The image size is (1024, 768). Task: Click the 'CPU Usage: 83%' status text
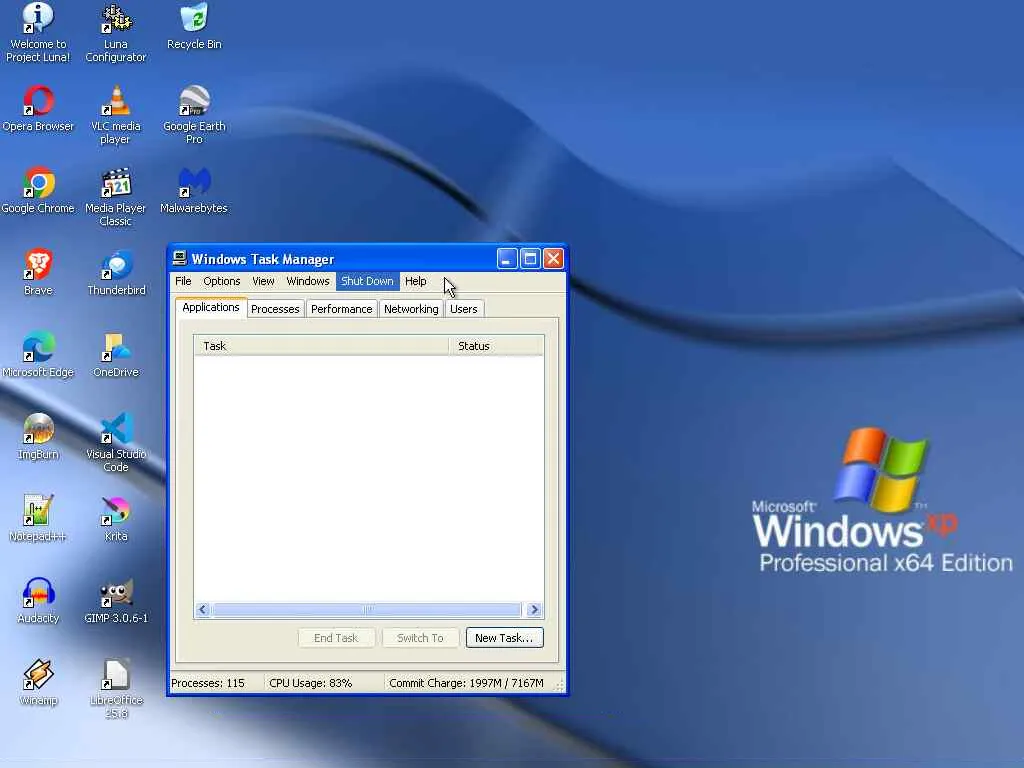coord(311,683)
